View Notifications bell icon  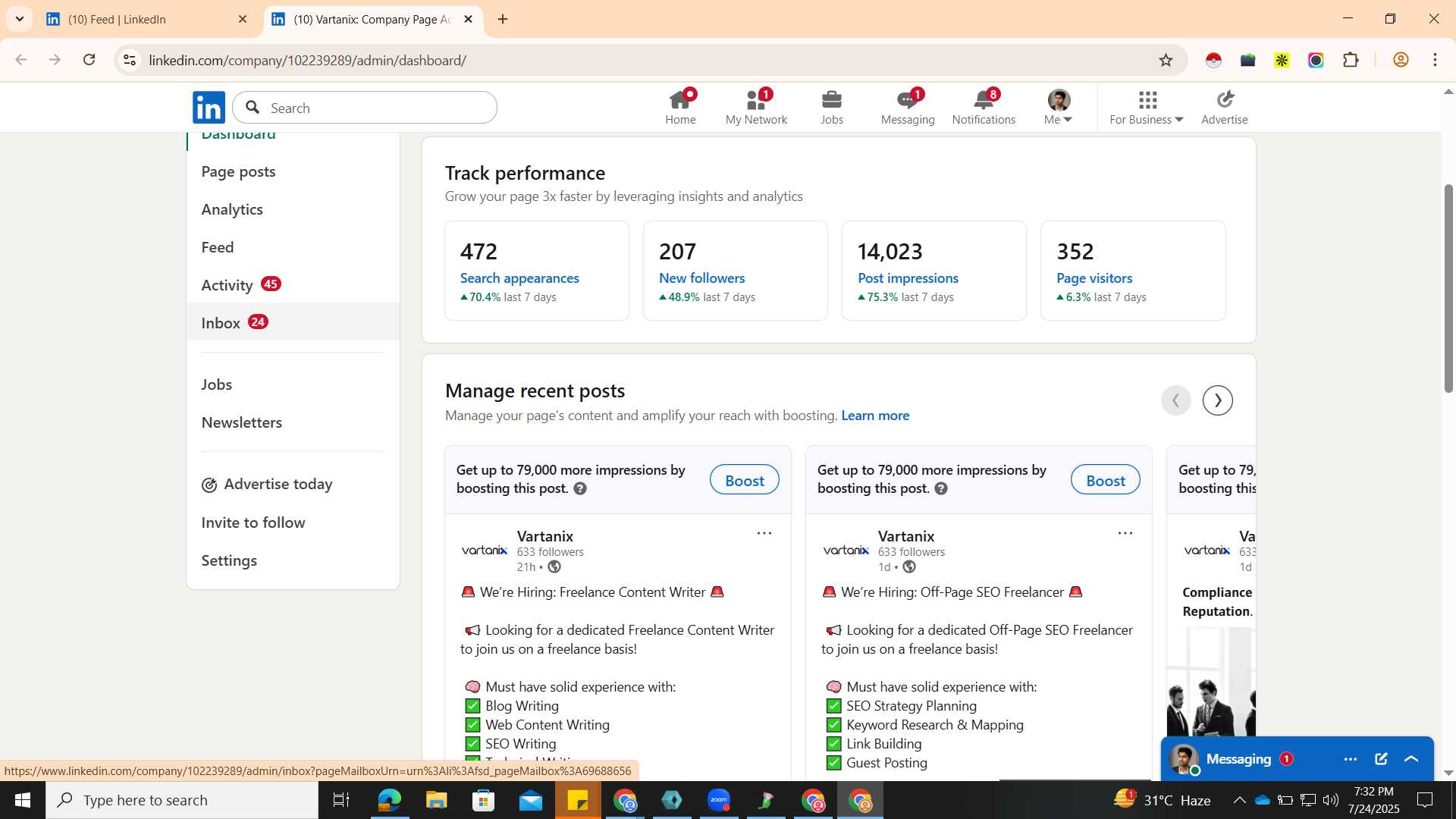984,107
